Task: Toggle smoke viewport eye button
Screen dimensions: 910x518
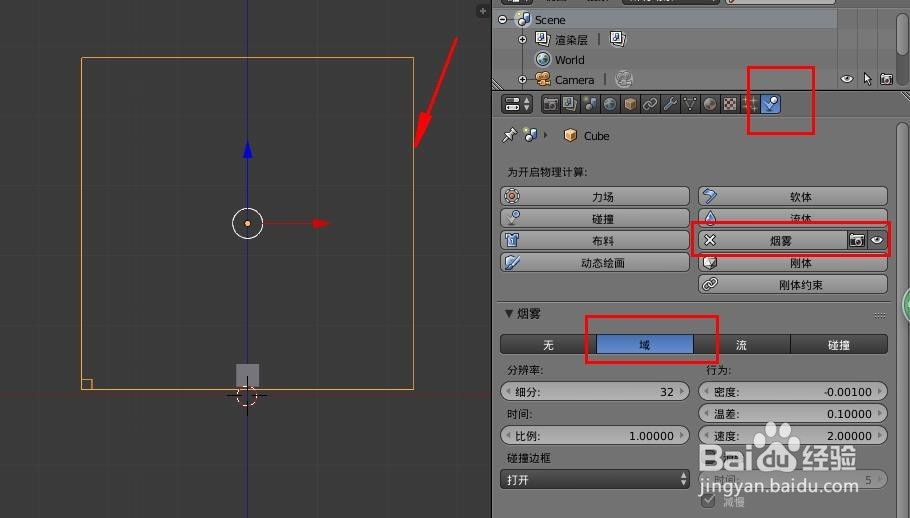Action: click(877, 240)
